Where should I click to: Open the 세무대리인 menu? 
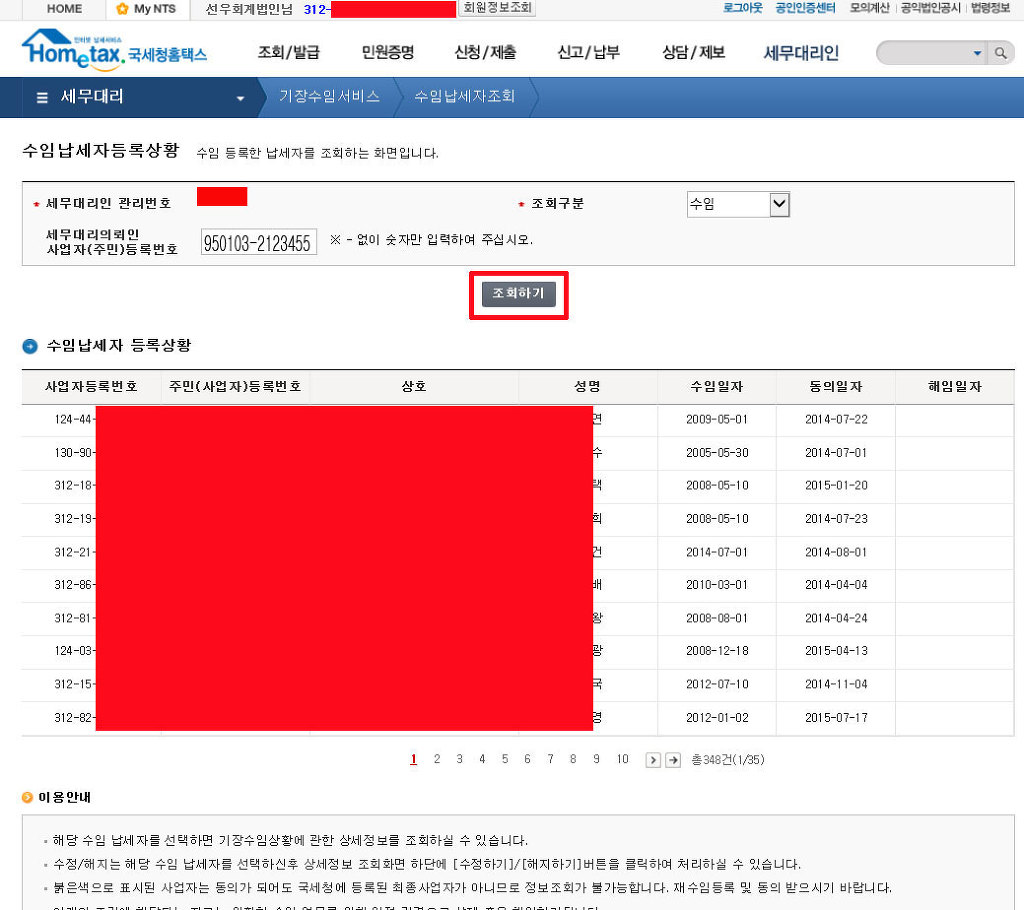(x=801, y=52)
